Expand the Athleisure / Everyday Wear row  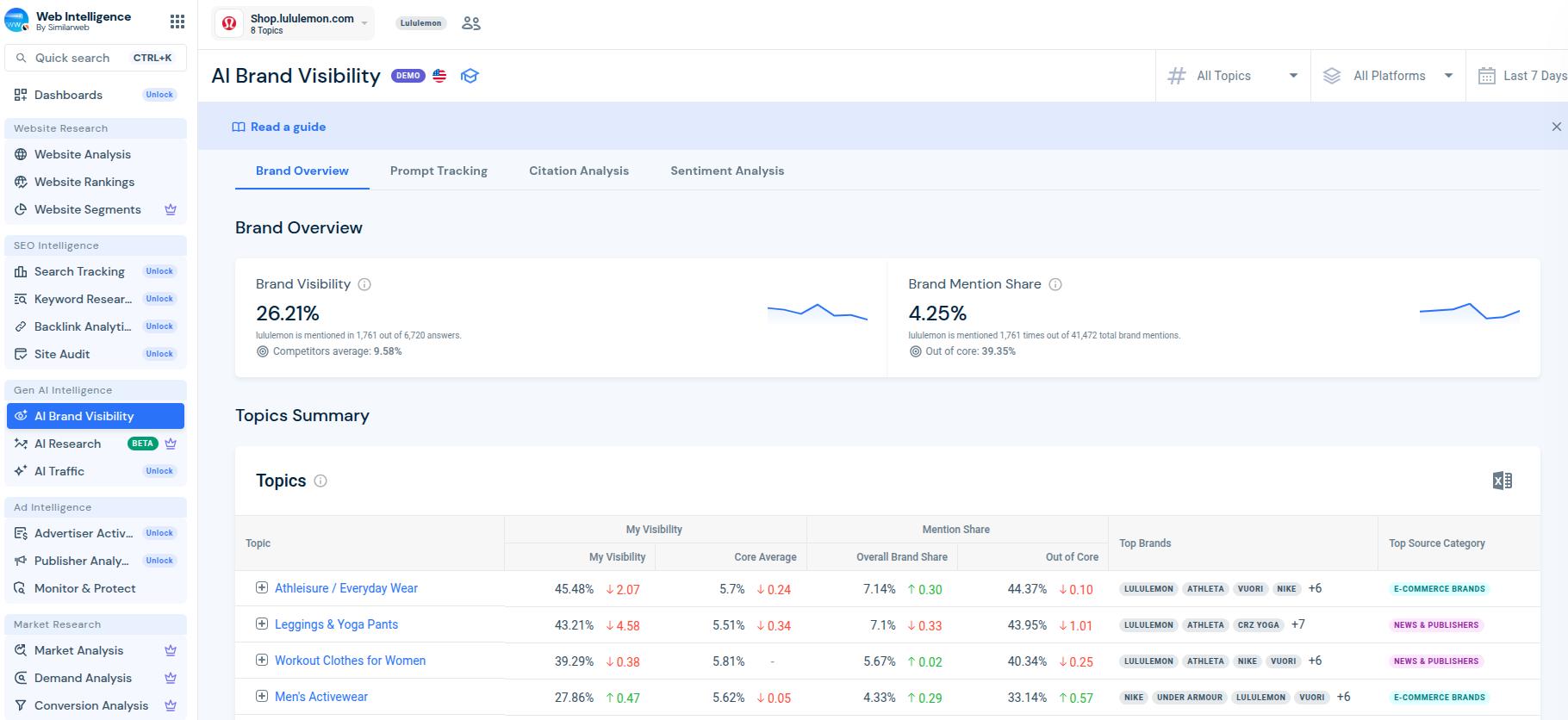click(x=262, y=587)
